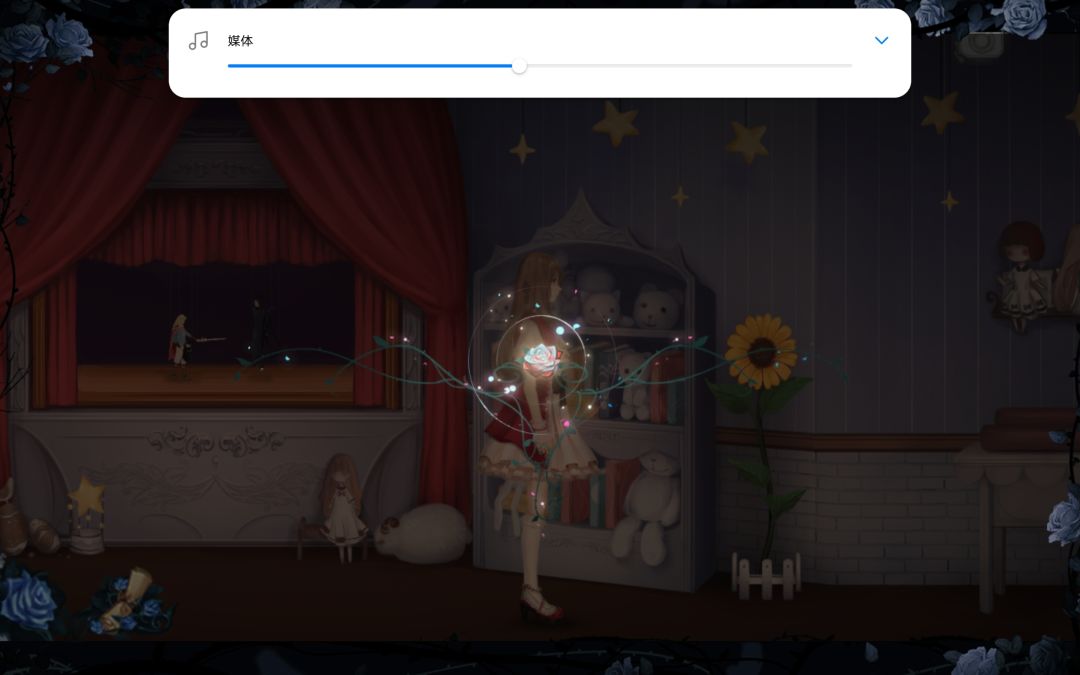Click the 媒体 label in the volume panel
The height and width of the screenshot is (675, 1080).
pyautogui.click(x=240, y=41)
